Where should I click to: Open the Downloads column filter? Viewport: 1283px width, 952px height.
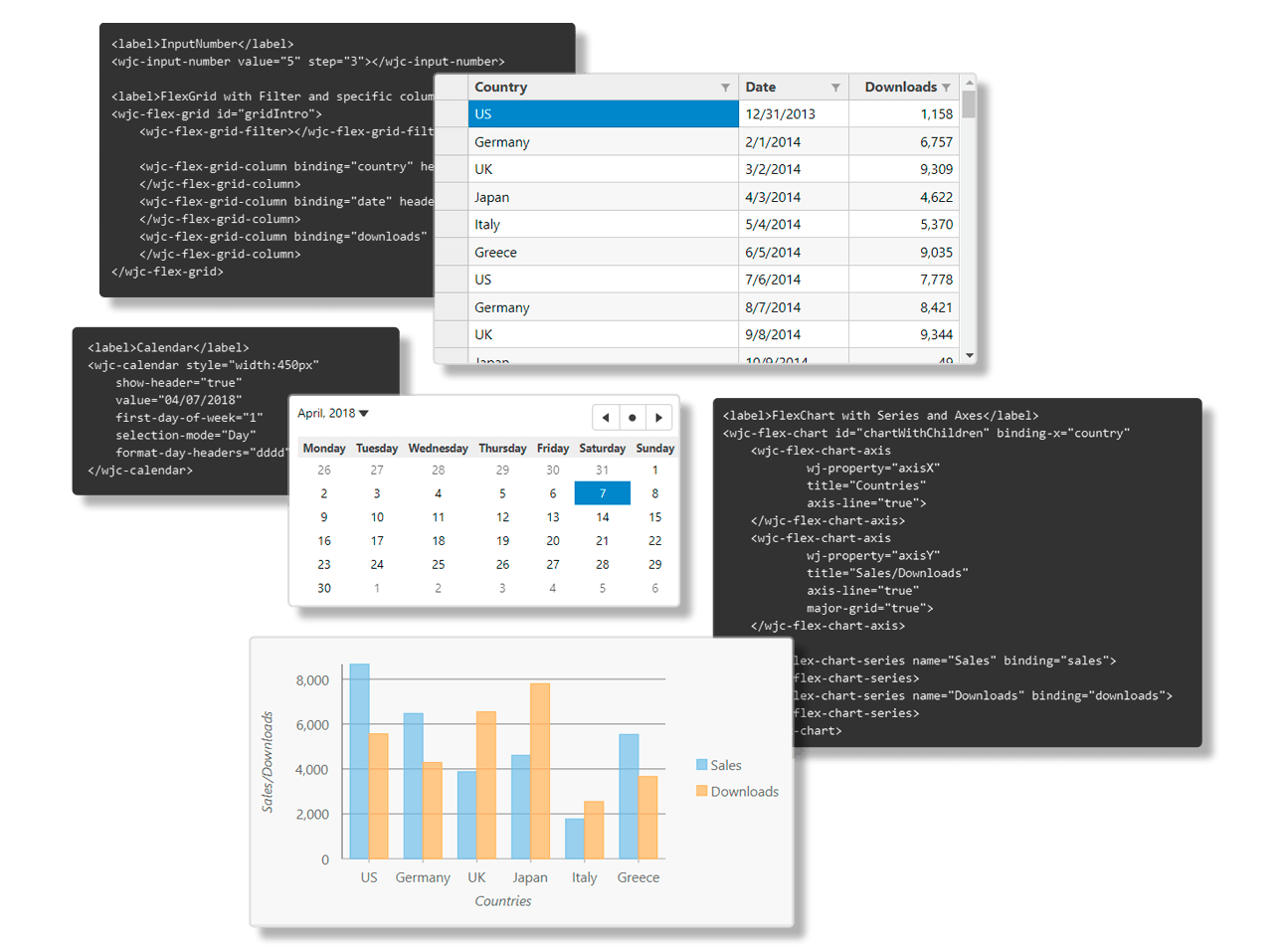(946, 88)
